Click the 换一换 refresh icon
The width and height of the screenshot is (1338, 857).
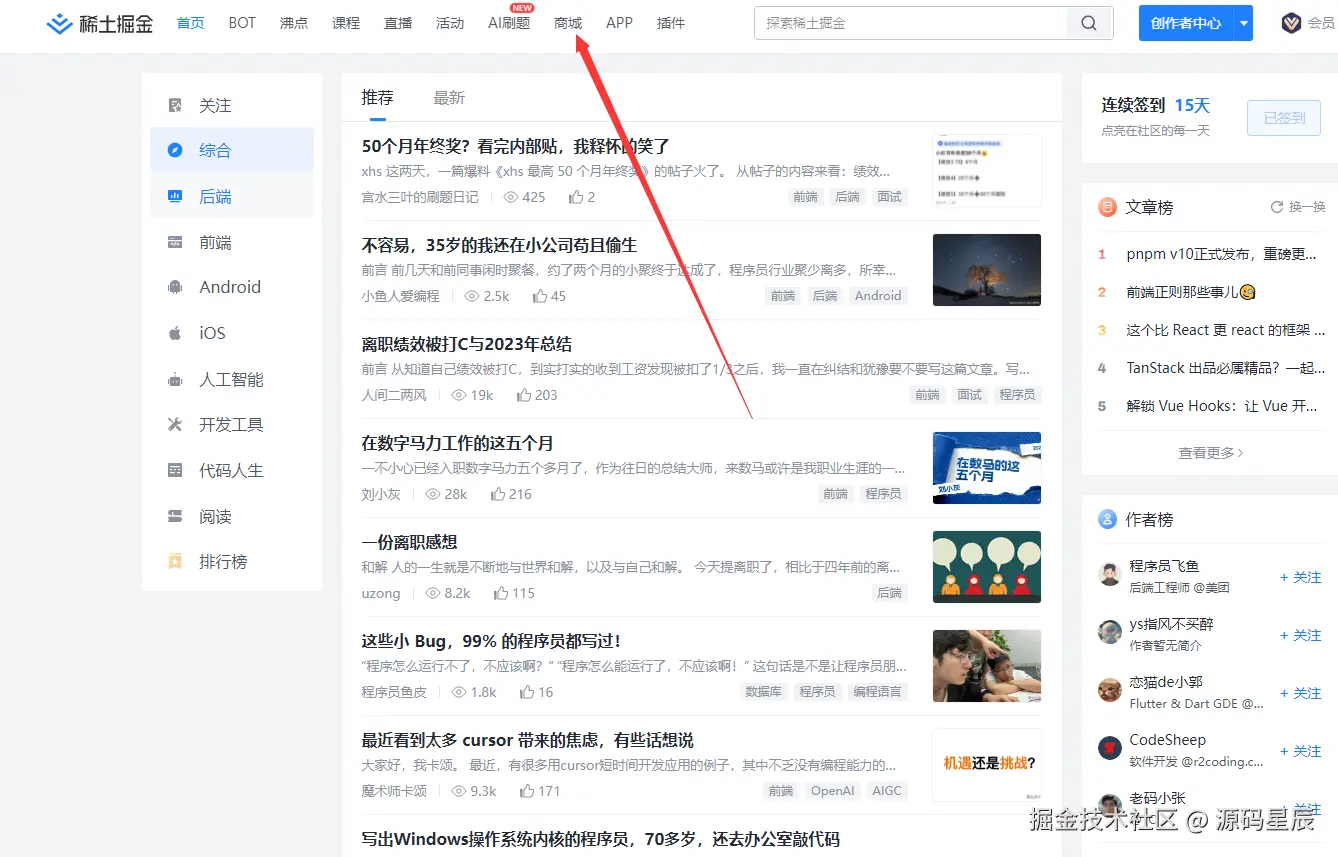coord(1276,207)
